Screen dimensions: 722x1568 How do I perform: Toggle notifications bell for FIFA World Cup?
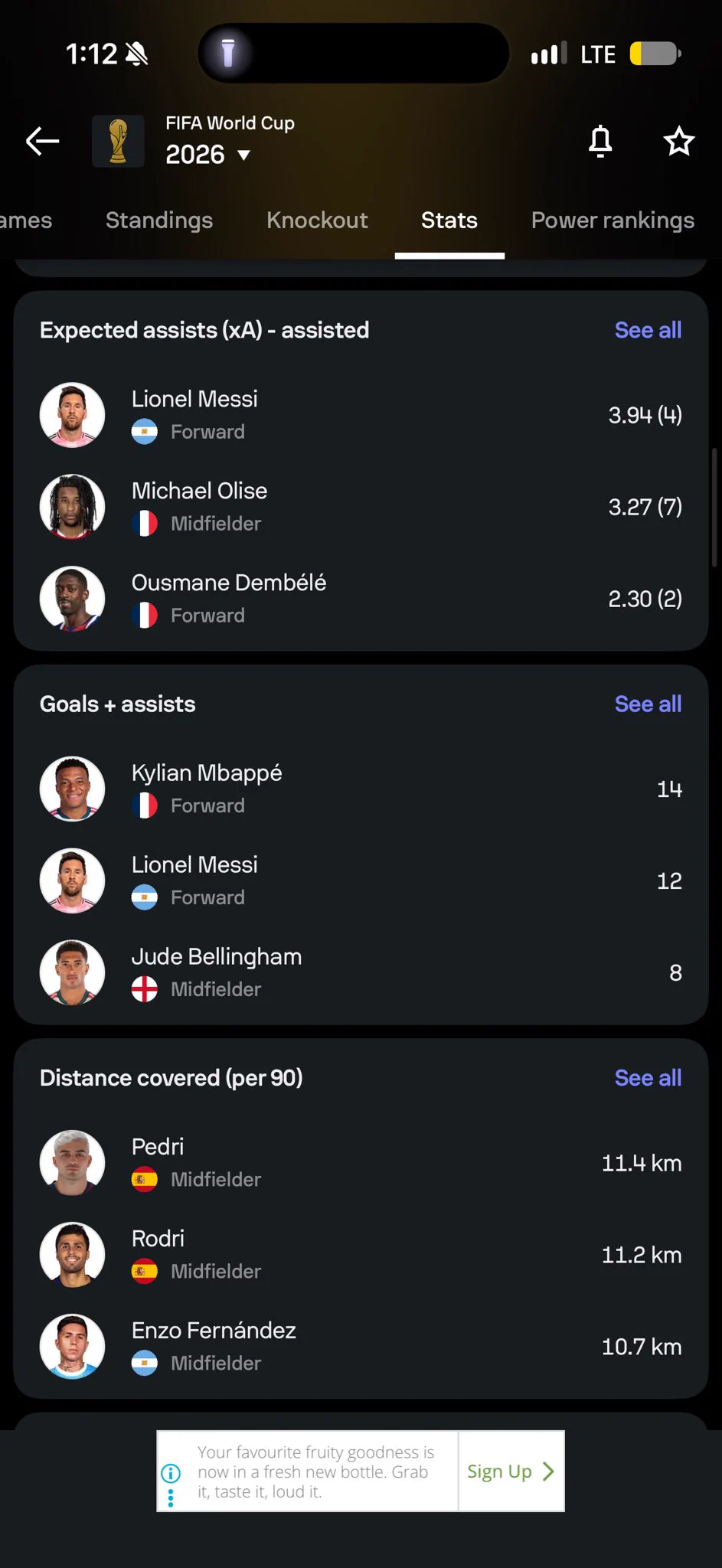[x=600, y=141]
